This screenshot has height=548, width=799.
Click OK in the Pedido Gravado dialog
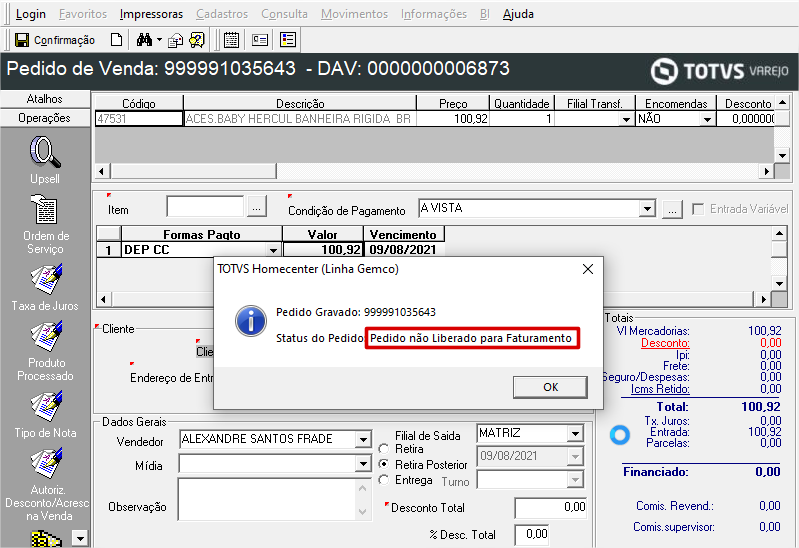pos(550,387)
